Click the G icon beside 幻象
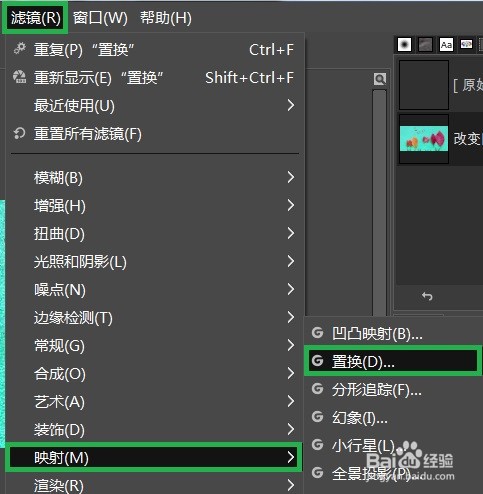 pyautogui.click(x=317, y=417)
